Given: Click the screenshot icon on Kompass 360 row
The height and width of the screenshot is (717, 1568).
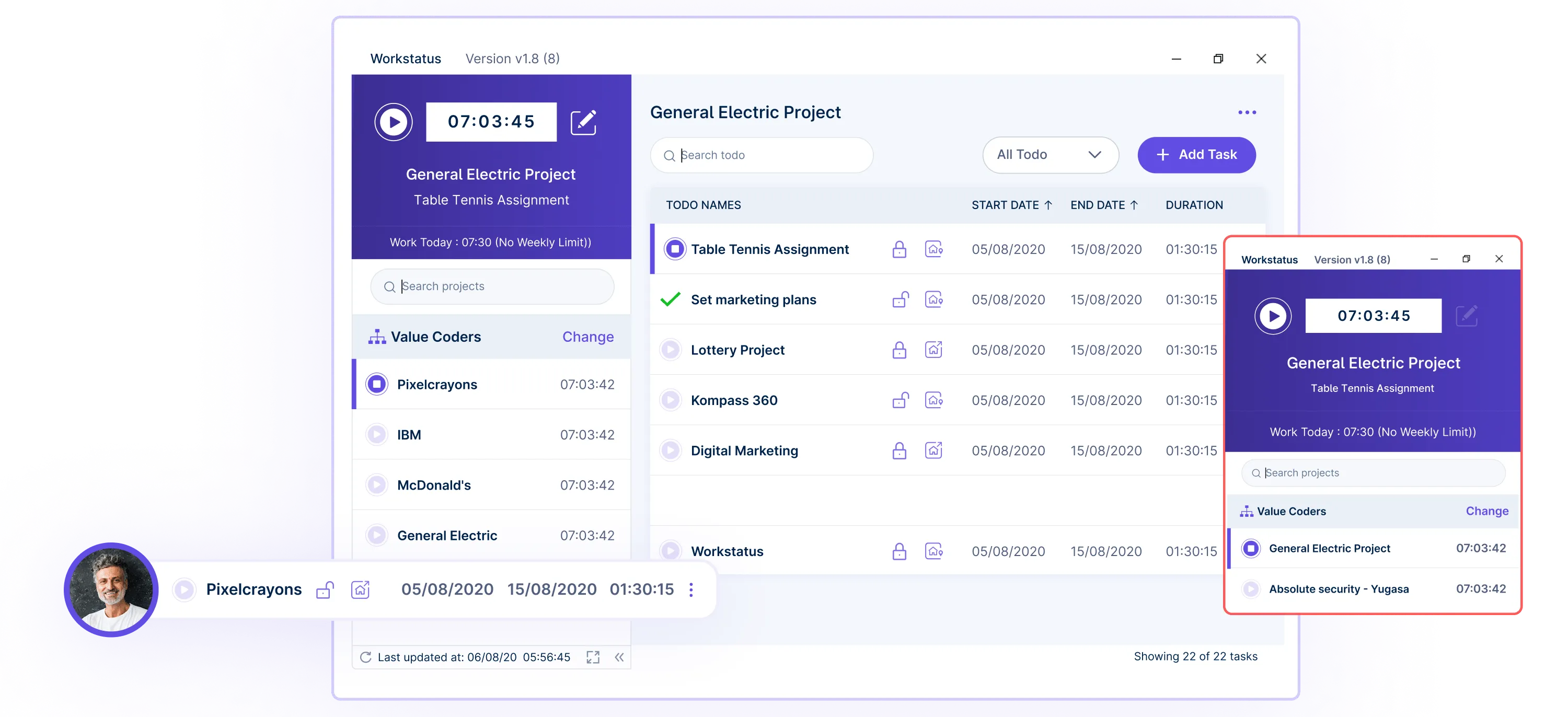Looking at the screenshot, I should [x=932, y=399].
